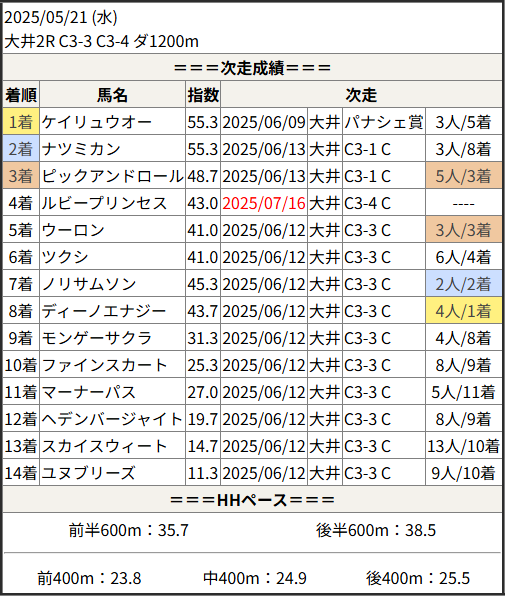Select the 前半600m：35.7 pace value
Viewport: 505px width, 596px height.
(x=128, y=530)
